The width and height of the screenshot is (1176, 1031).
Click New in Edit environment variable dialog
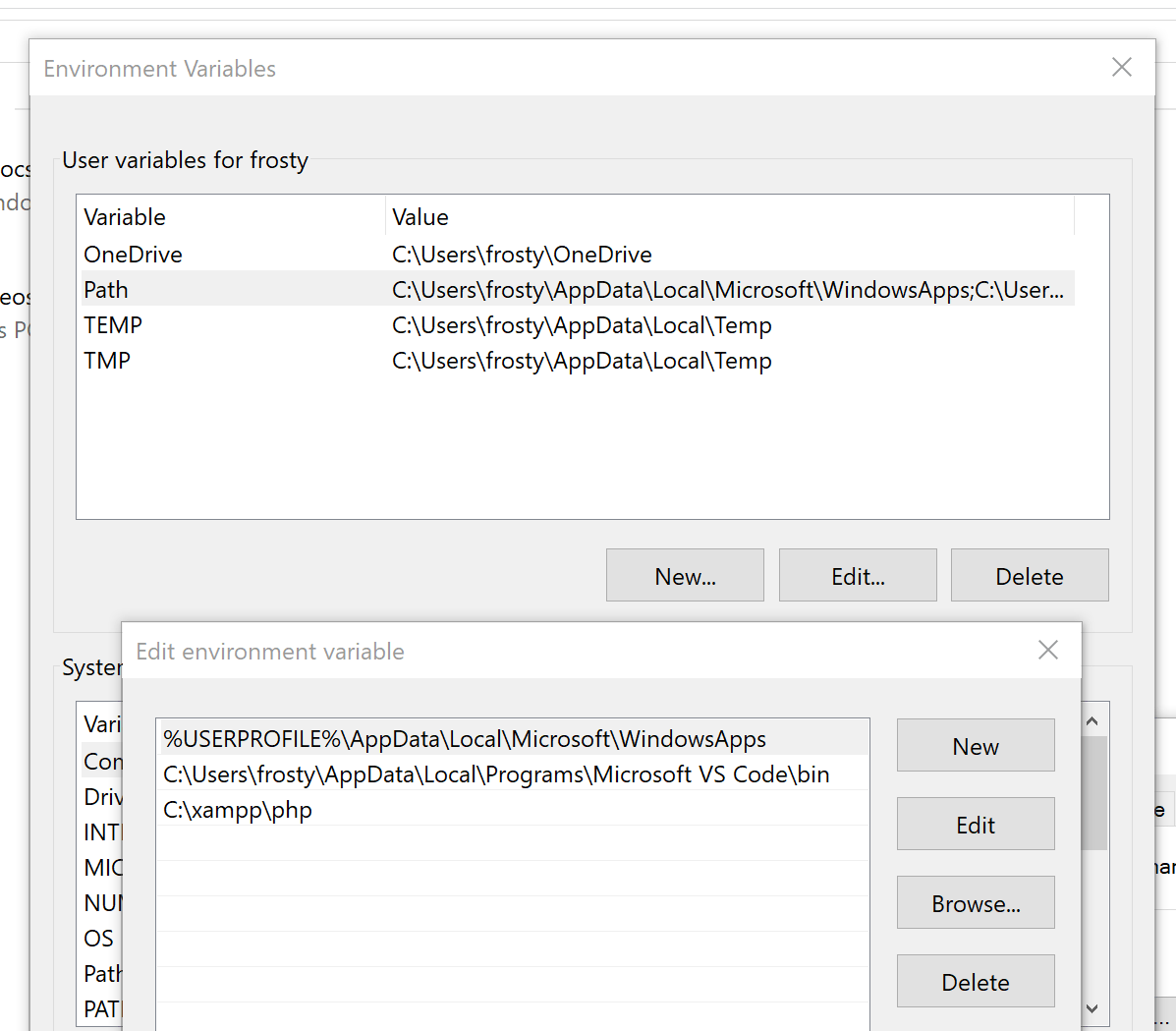pos(975,745)
